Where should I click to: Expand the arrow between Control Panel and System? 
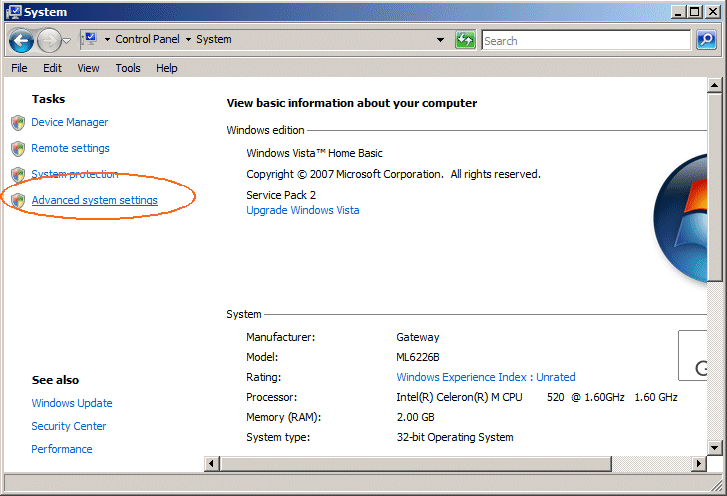click(188, 40)
